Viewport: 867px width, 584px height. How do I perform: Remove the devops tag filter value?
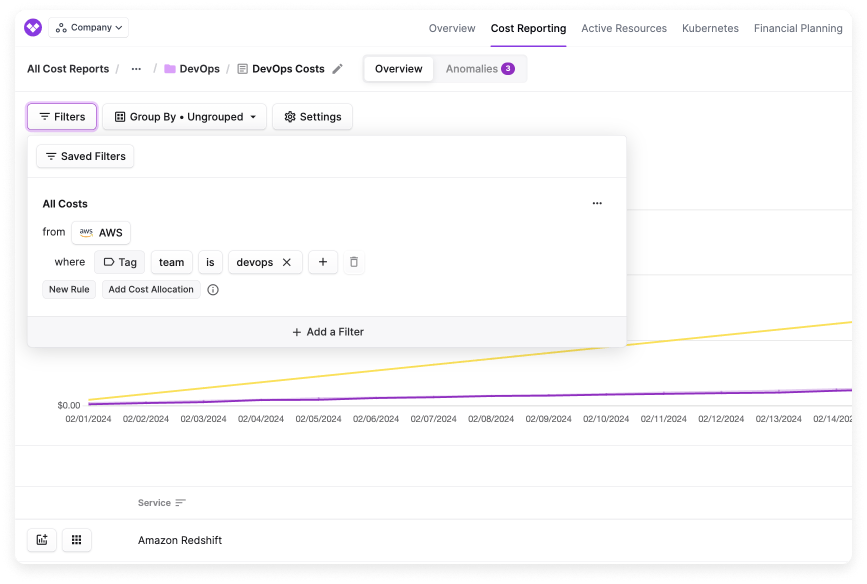click(x=286, y=262)
